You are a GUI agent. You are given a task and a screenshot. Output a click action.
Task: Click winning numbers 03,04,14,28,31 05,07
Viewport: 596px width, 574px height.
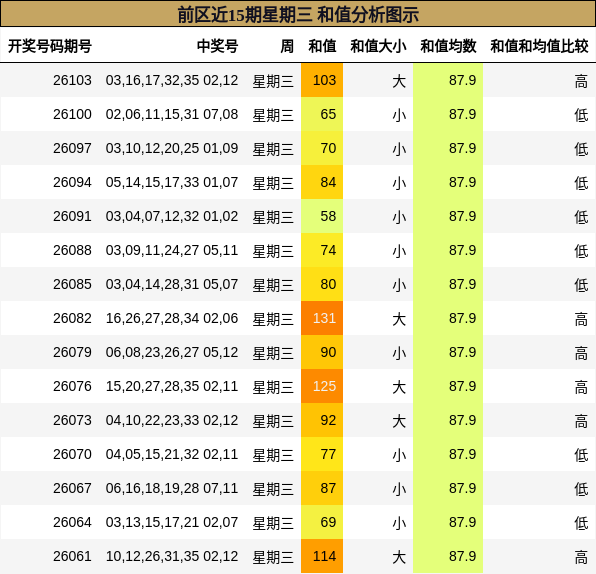172,284
